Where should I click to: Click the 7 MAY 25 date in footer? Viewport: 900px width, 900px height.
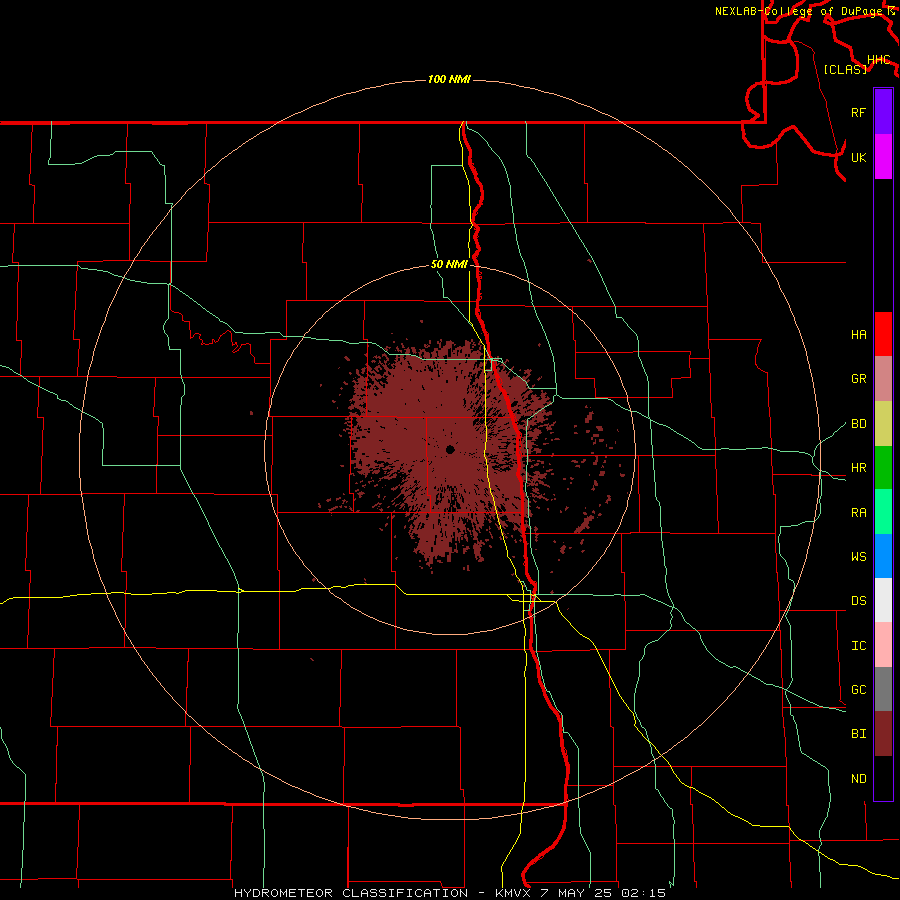(577, 893)
